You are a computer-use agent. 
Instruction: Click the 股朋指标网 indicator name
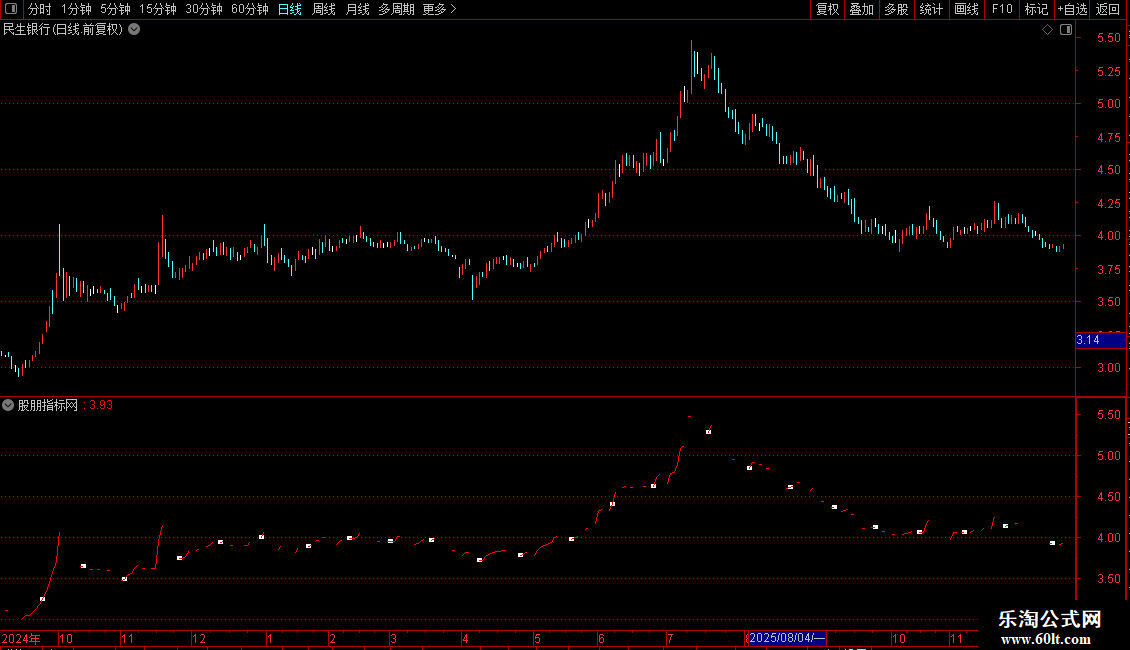coord(48,405)
